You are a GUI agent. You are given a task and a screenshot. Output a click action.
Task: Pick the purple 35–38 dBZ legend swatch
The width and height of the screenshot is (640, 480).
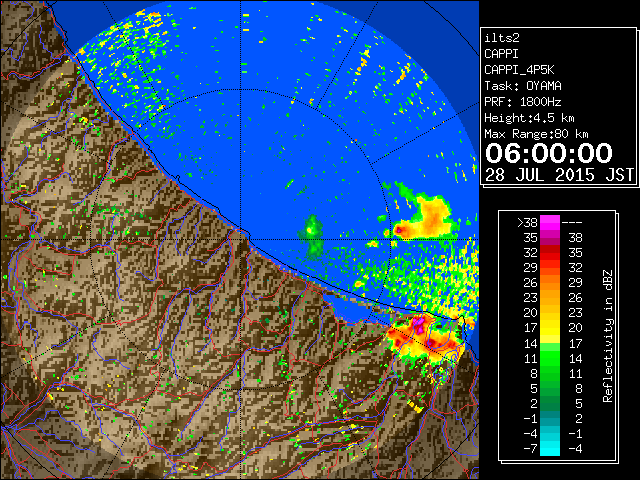(550, 238)
